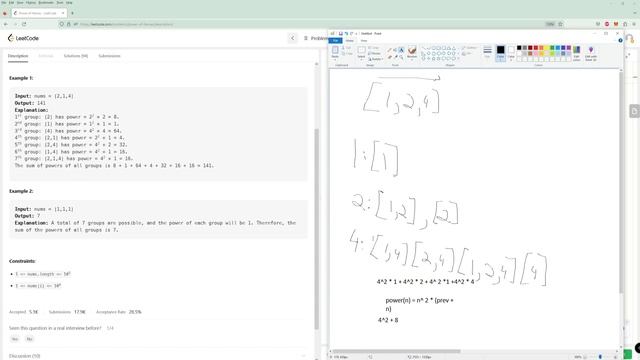This screenshot has width=640, height=360.
Task: Open the browser History menu
Action: click(x=31, y=2)
